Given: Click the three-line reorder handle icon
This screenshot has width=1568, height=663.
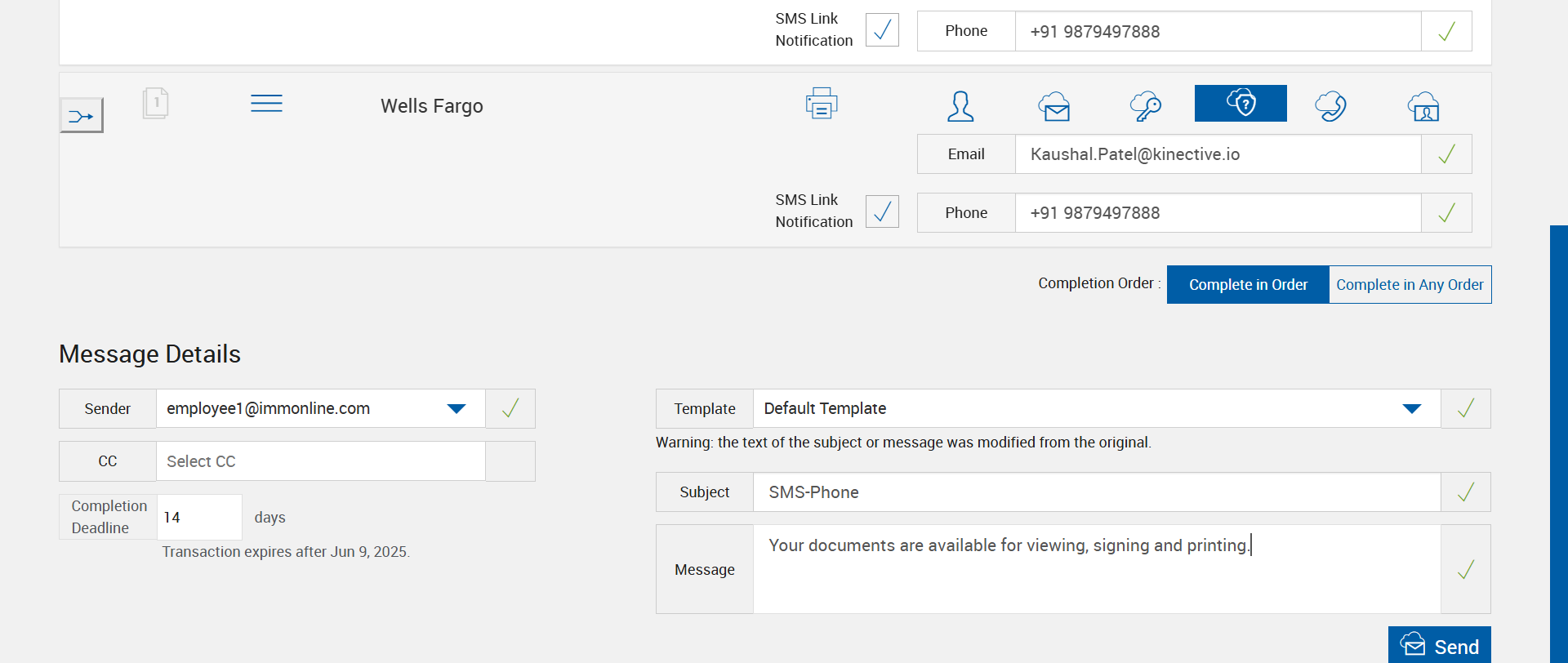Looking at the screenshot, I should tap(266, 104).
